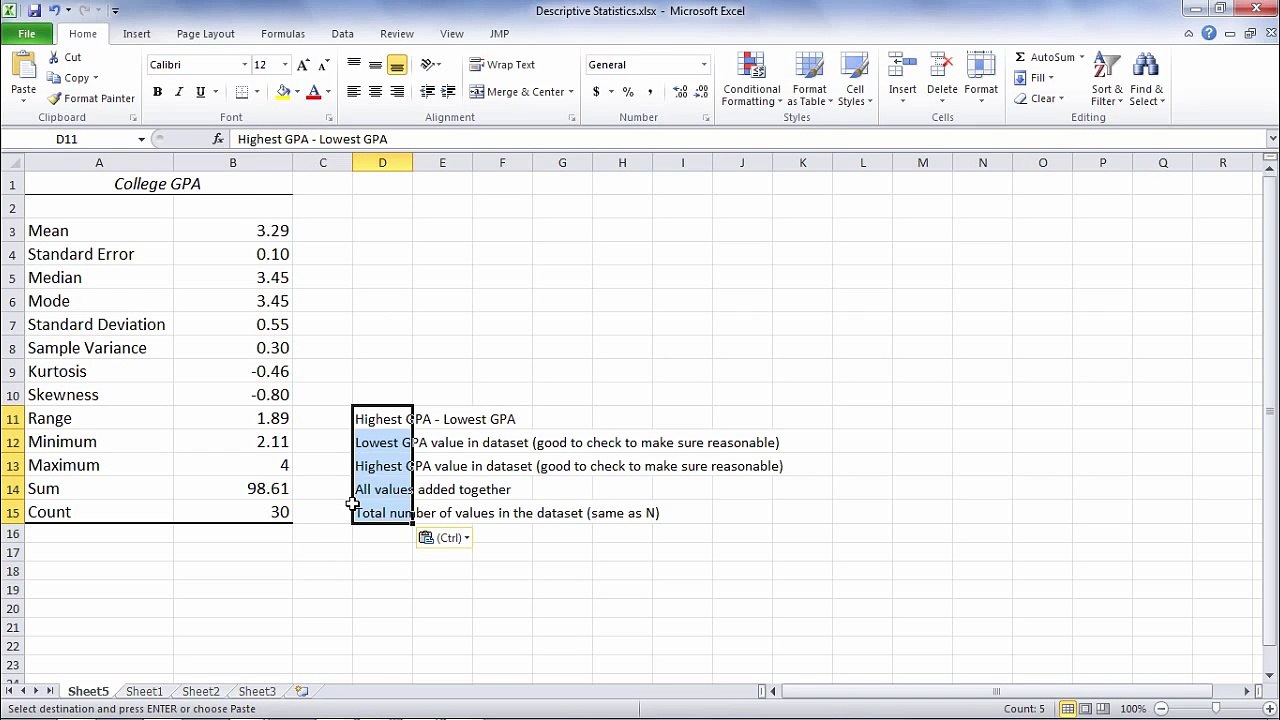1280x720 pixels.
Task: Open Find & Select menu
Action: coord(1147,80)
